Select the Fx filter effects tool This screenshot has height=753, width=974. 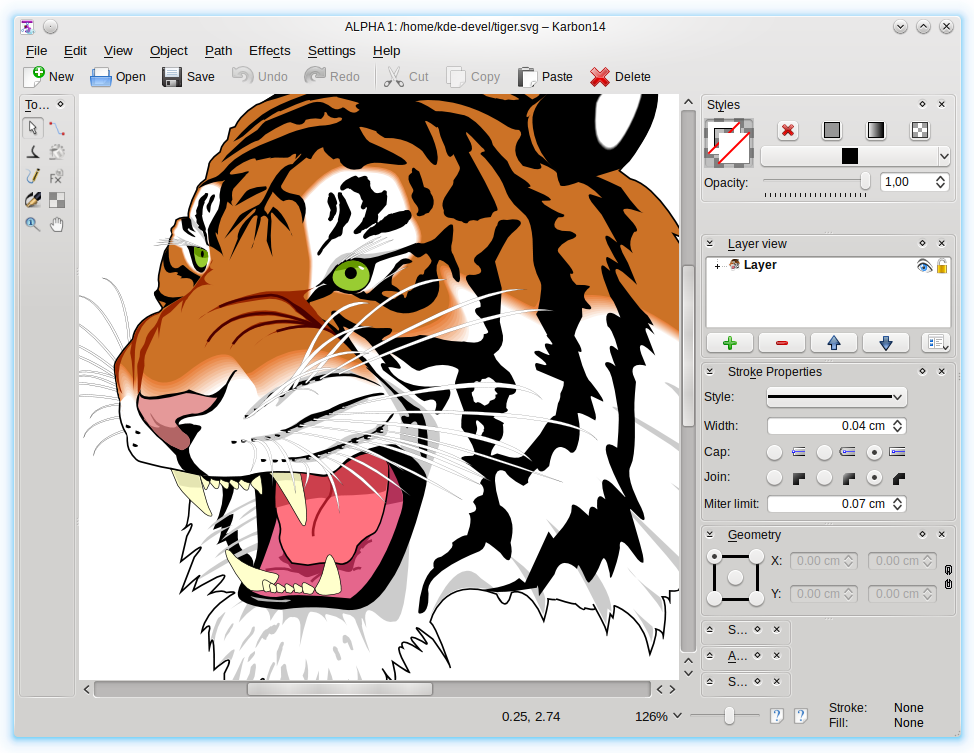(57, 176)
